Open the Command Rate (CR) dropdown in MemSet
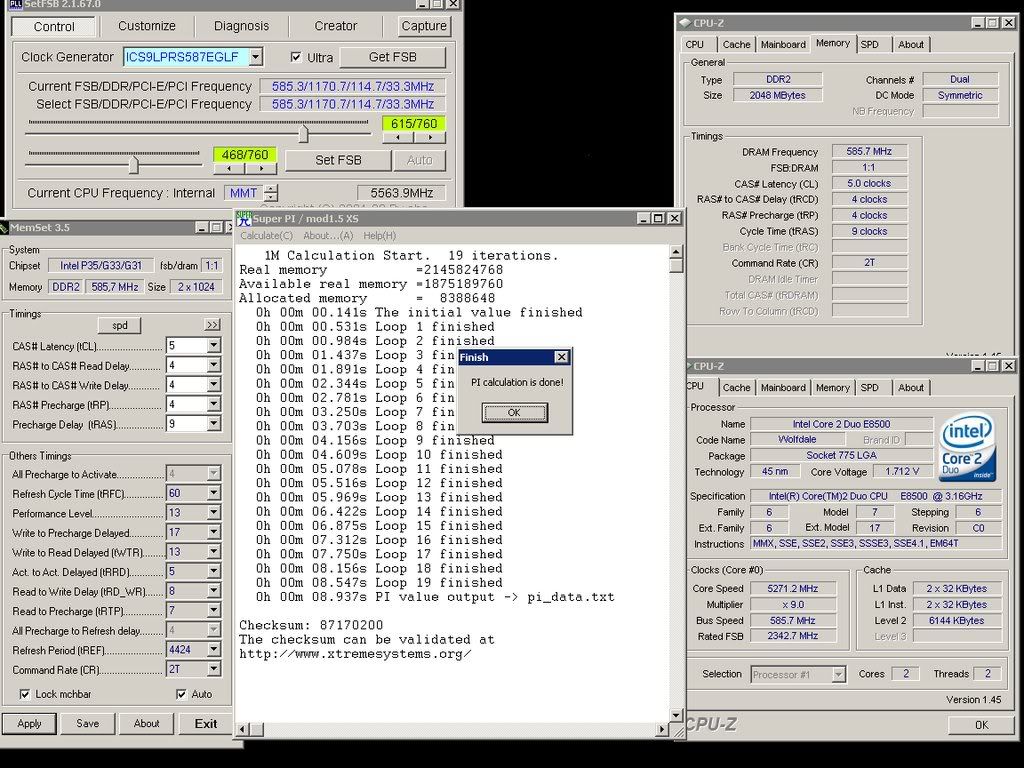1024x768 pixels. [214, 669]
